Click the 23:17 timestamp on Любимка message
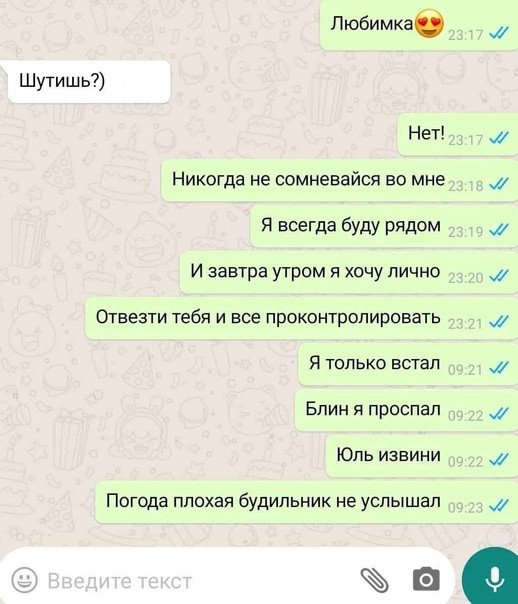 click(466, 35)
